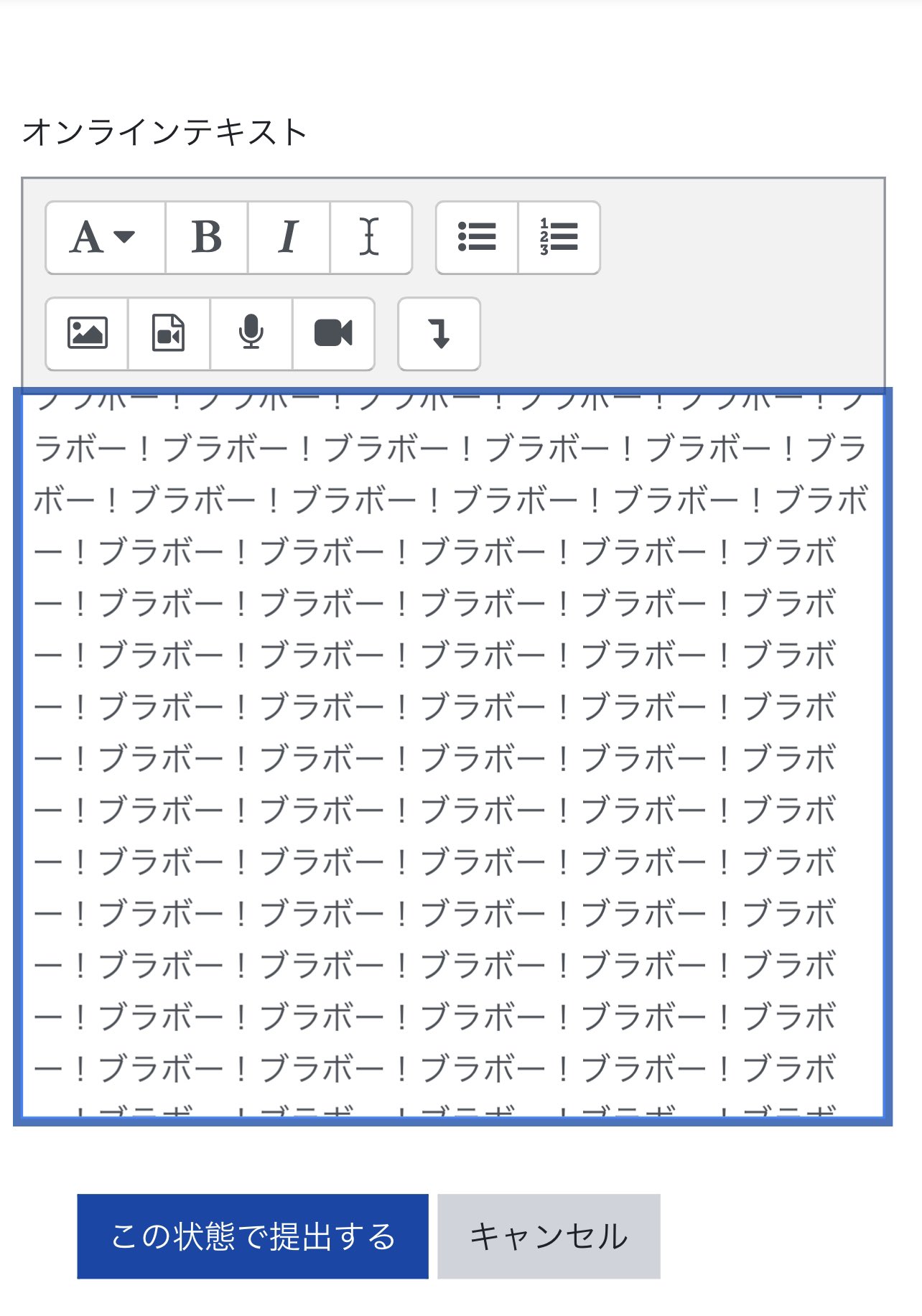Click the キャンセル button
The image size is (922, 1316).
(x=549, y=1236)
